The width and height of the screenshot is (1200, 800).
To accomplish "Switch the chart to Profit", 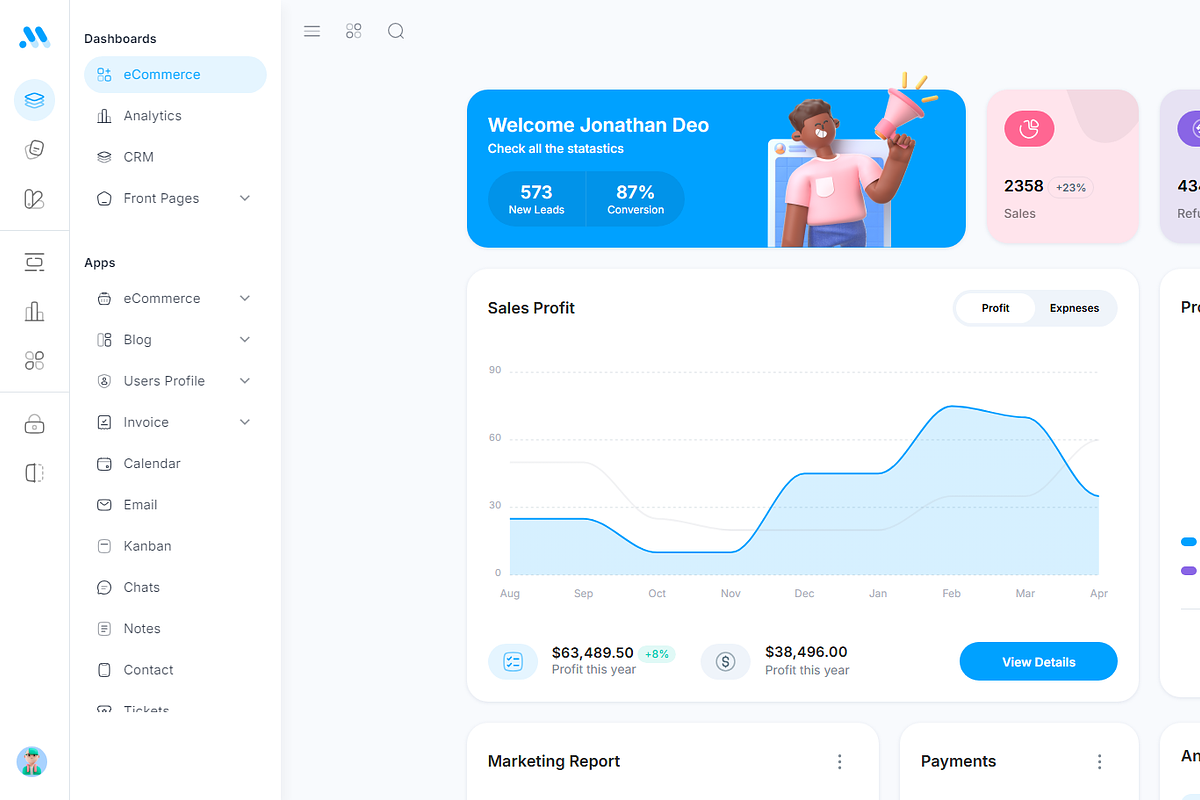I will [x=995, y=308].
